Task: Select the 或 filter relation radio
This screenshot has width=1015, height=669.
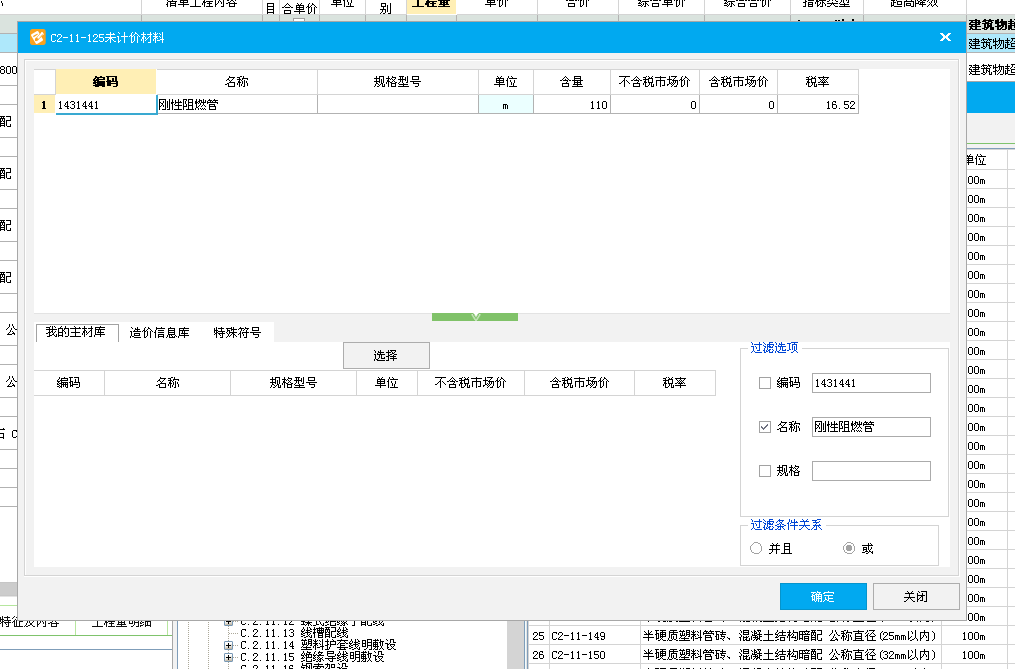Action: [849, 549]
